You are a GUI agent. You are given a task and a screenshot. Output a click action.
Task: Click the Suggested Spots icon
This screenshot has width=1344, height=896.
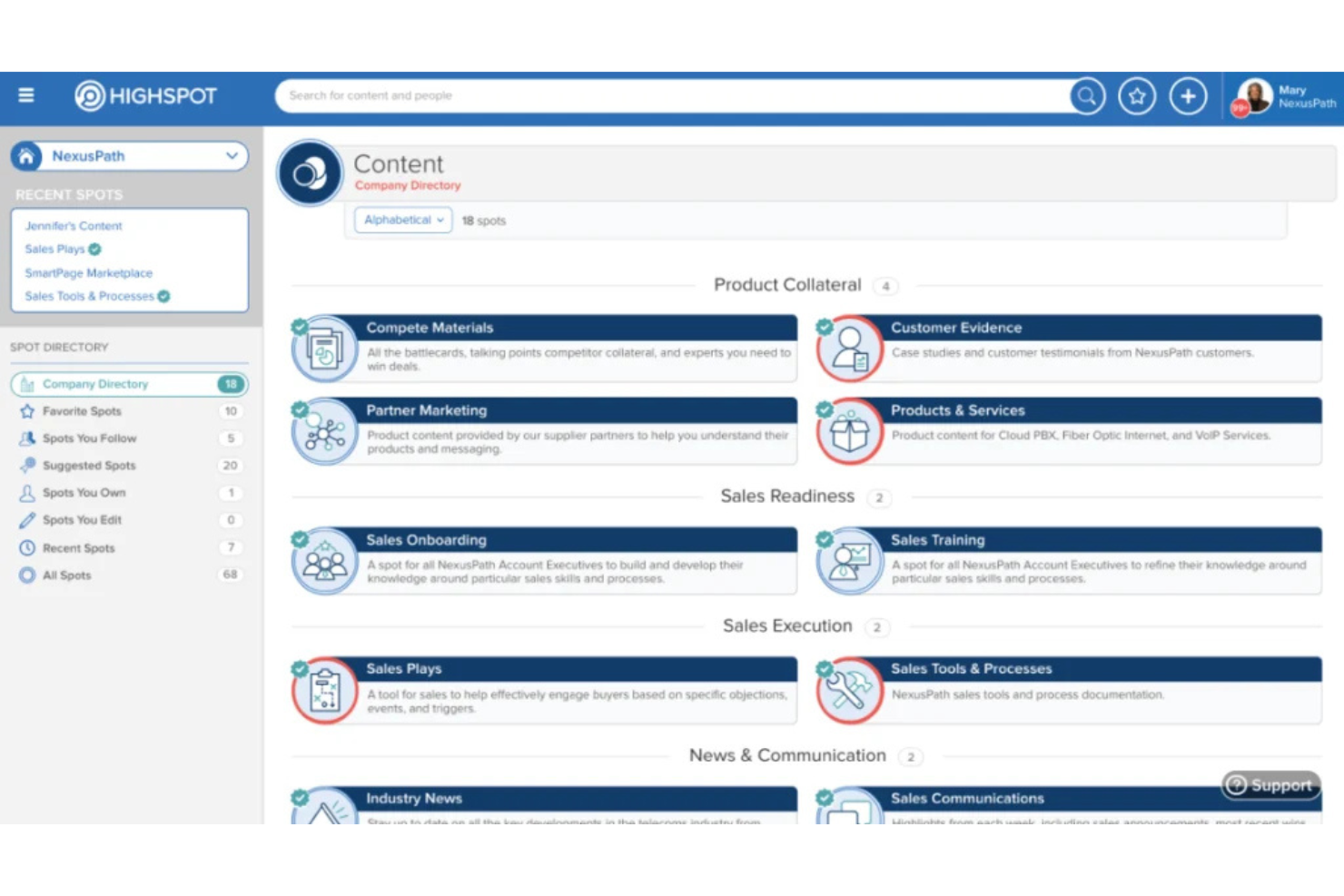pyautogui.click(x=27, y=466)
